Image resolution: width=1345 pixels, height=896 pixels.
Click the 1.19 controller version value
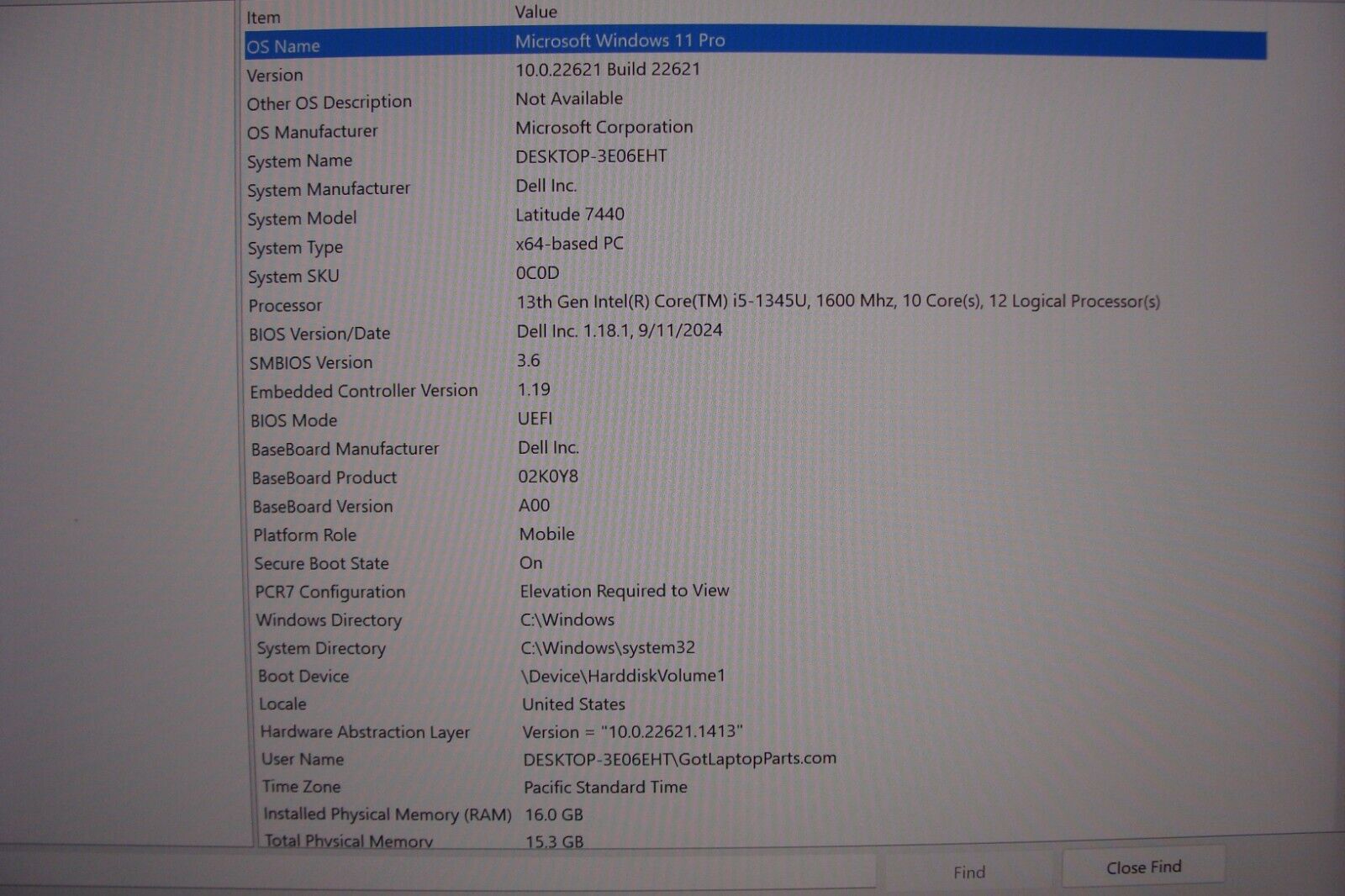[x=534, y=390]
